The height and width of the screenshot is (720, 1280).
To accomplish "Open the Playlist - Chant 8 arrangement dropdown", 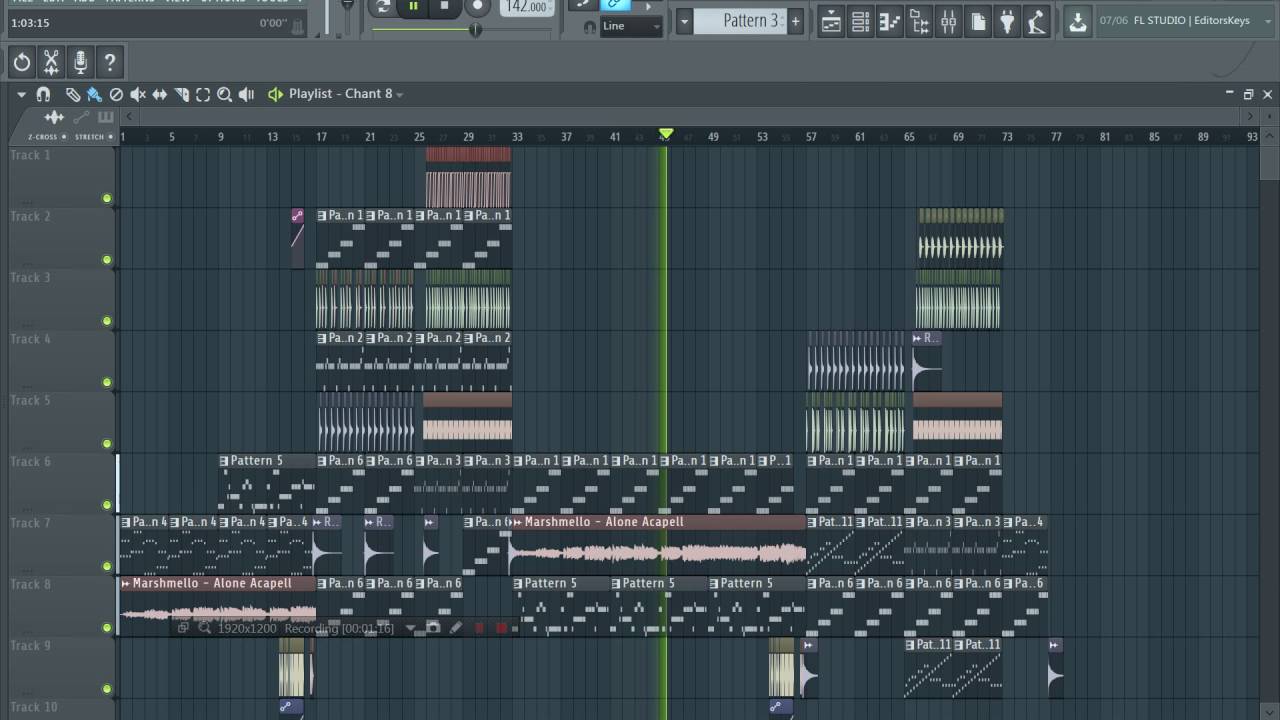I will point(399,94).
